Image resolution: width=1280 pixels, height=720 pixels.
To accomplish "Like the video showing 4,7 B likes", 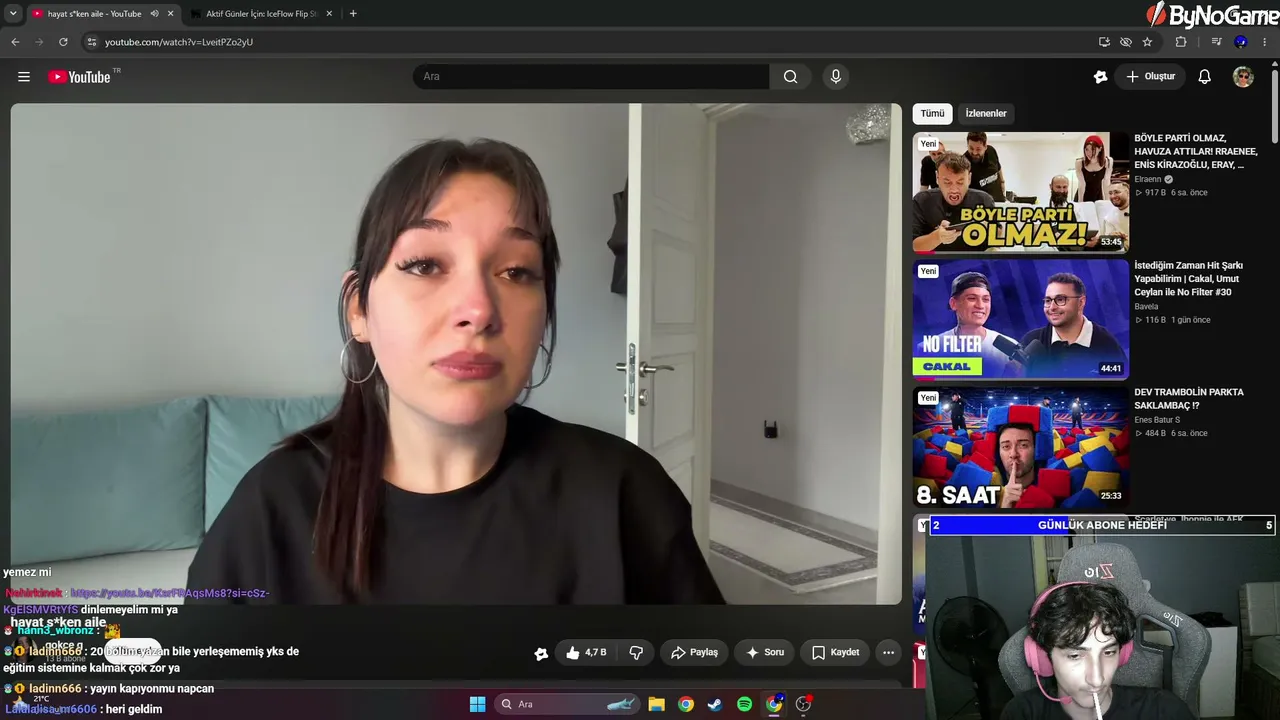I will (586, 653).
